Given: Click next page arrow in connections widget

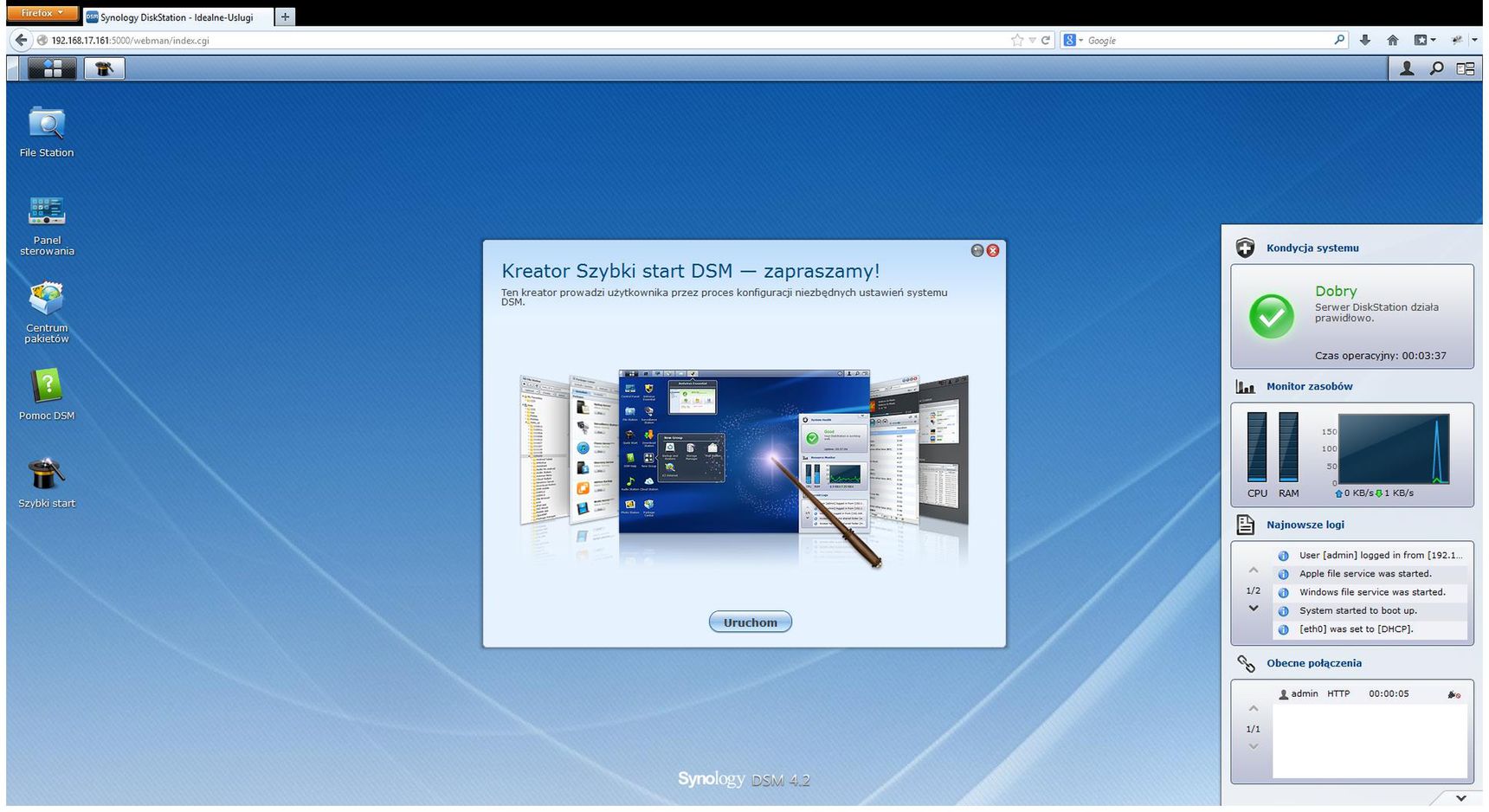Looking at the screenshot, I should [x=1253, y=746].
